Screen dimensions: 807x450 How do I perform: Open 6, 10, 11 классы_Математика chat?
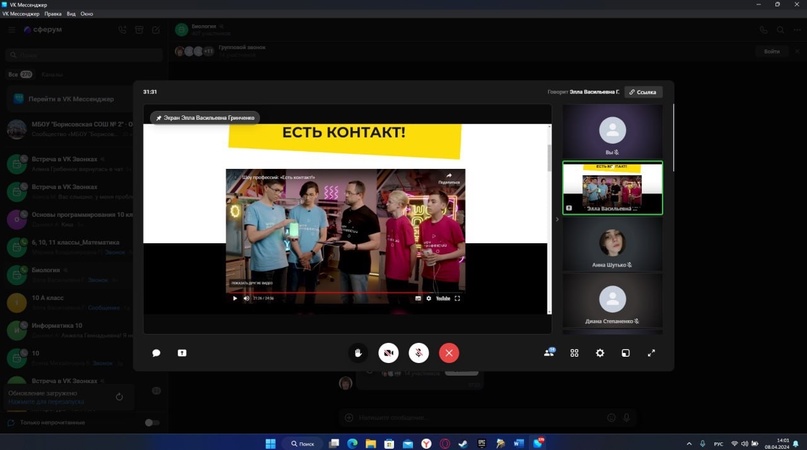69,247
